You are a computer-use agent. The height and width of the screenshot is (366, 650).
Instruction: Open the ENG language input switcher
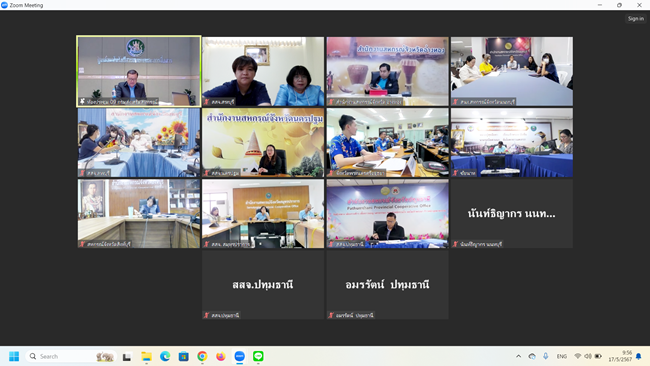[562, 356]
